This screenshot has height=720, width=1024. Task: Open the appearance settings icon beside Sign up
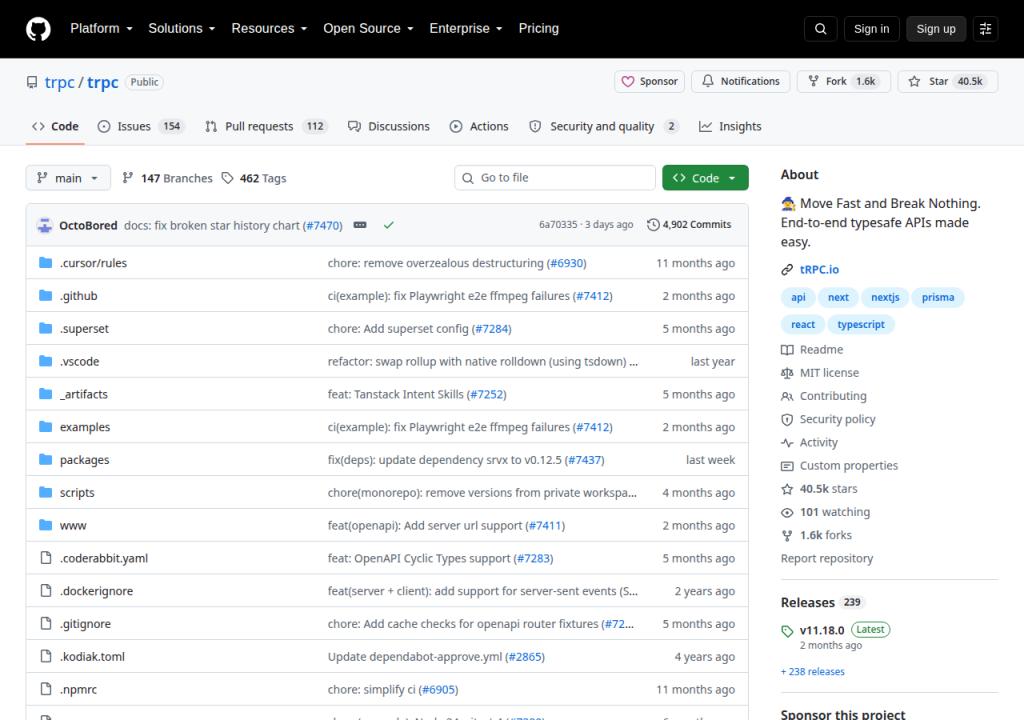tap(985, 29)
